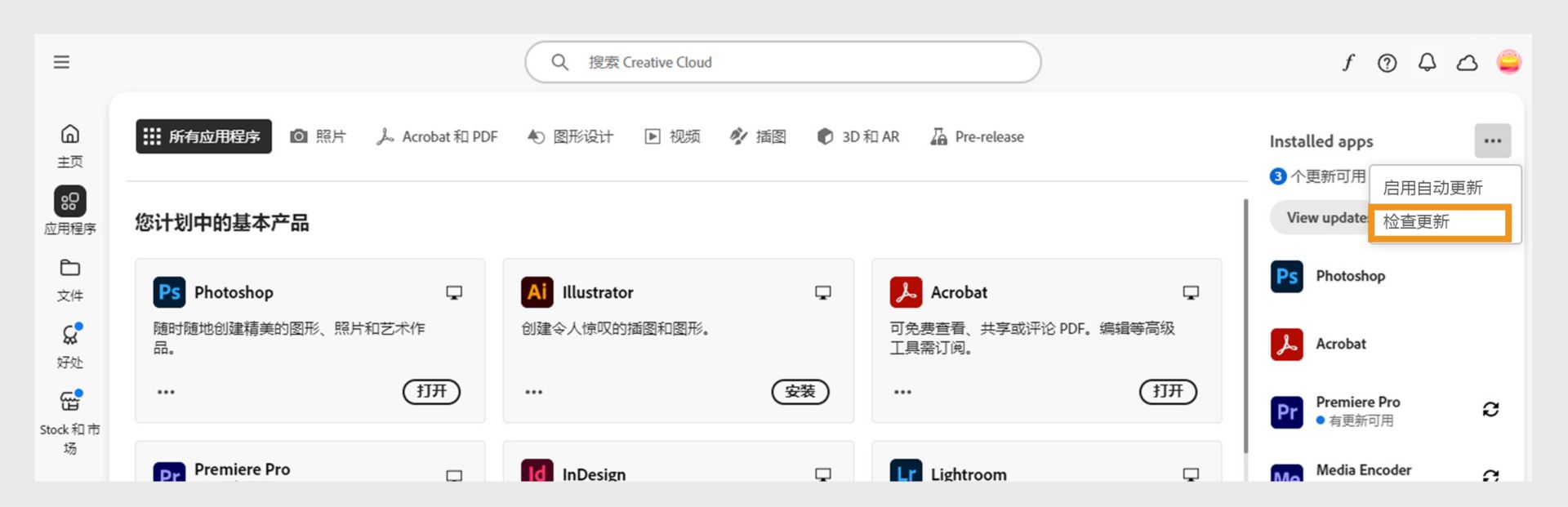Click the Acrobat card icon
The width and height of the screenshot is (1568, 507).
click(x=906, y=292)
